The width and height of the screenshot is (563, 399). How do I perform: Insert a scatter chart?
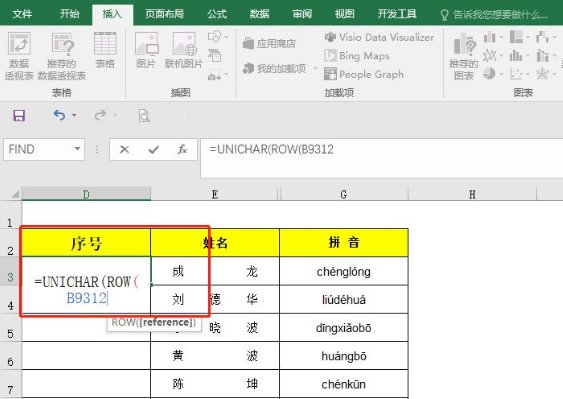point(516,74)
